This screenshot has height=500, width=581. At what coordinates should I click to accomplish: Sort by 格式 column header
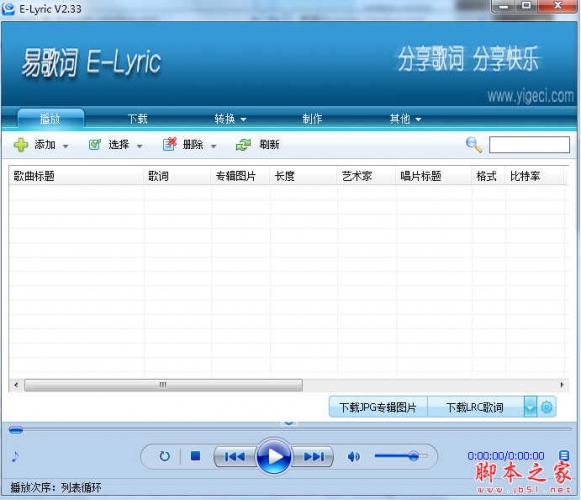[488, 176]
